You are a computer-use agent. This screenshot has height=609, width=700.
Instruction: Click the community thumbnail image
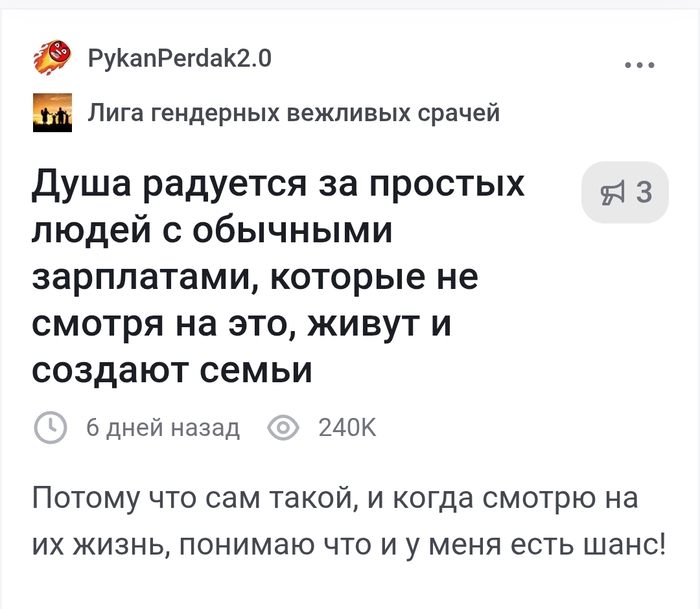(53, 113)
